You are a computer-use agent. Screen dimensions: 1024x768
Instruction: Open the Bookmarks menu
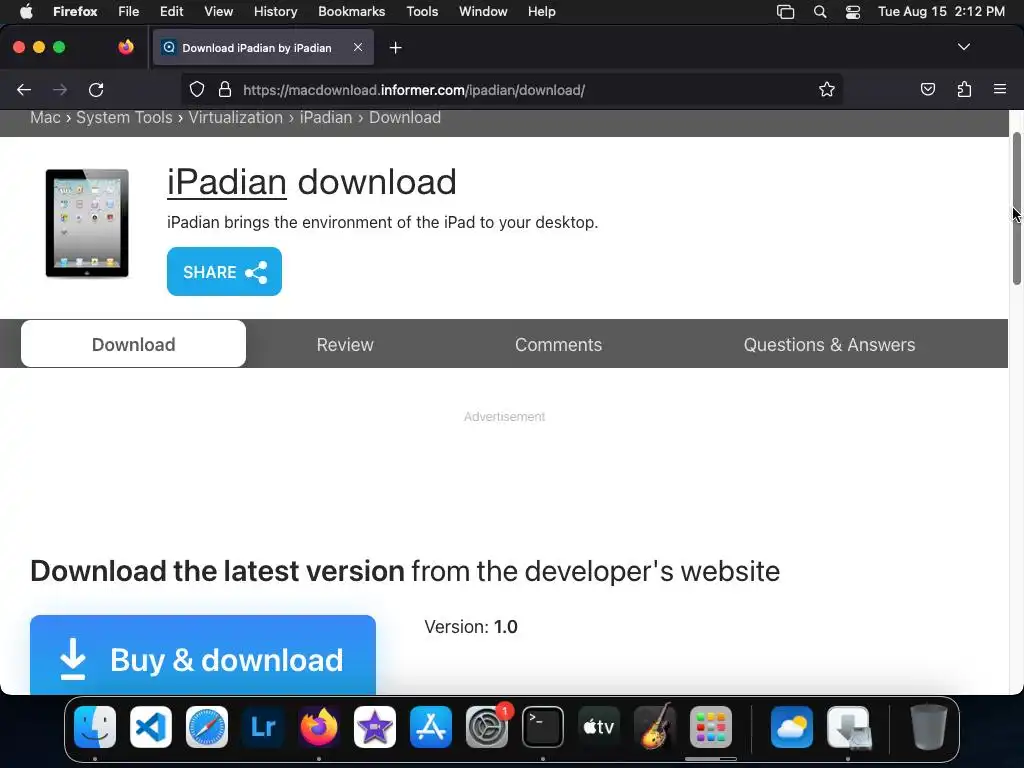click(x=351, y=12)
